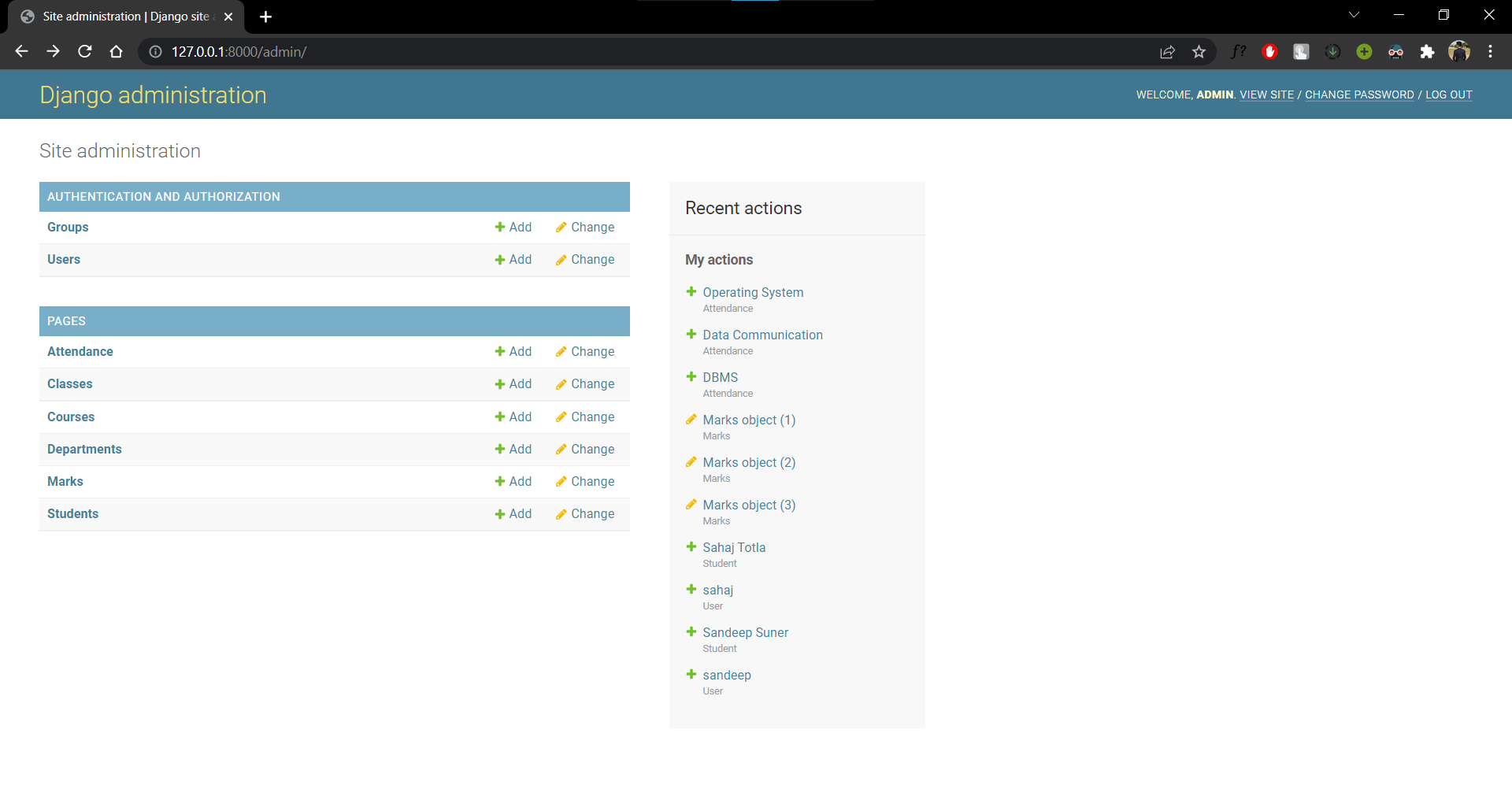Click the LOG OUT link

1448,94
